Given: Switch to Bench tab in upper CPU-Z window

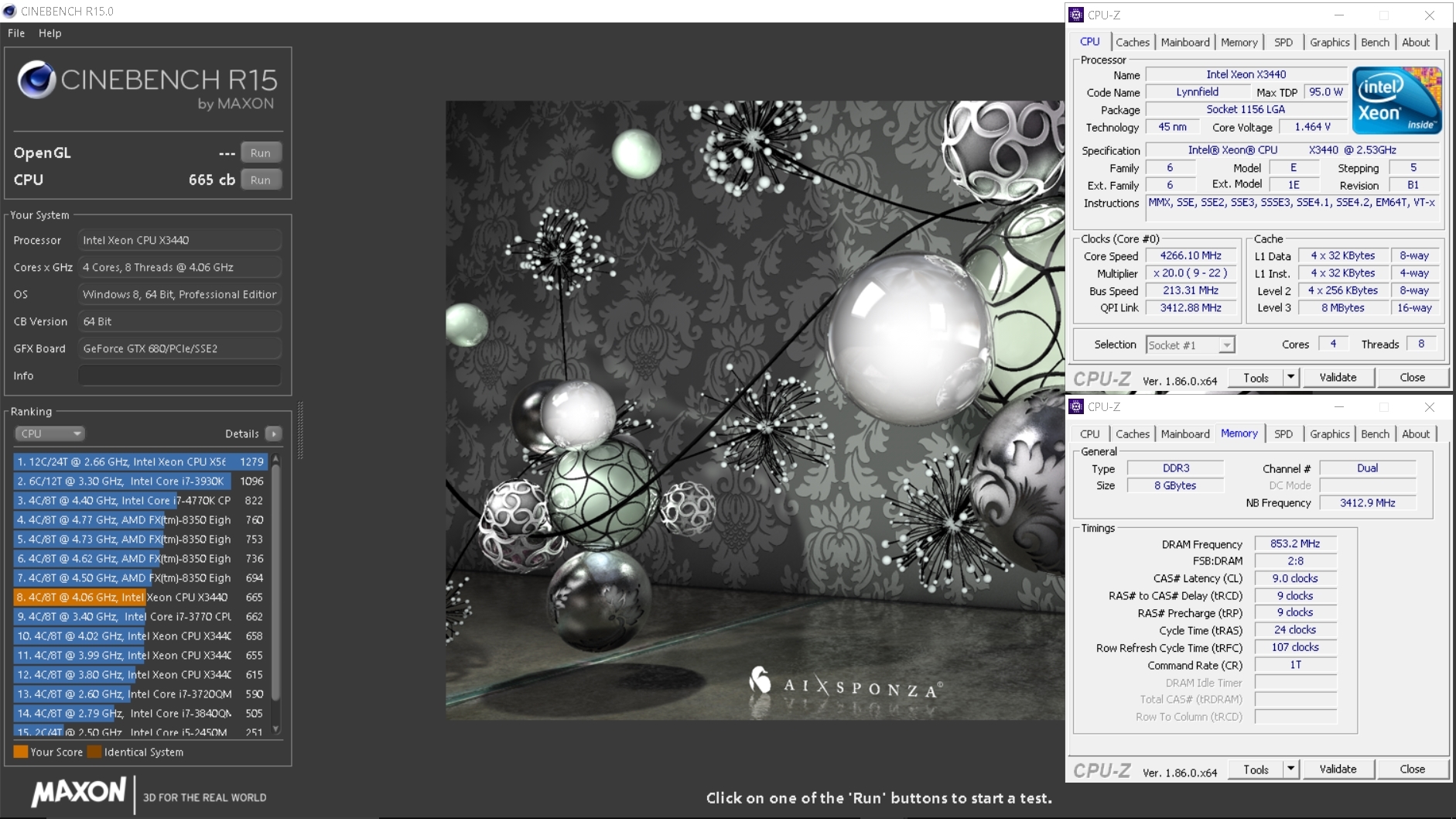Looking at the screenshot, I should tap(1376, 43).
